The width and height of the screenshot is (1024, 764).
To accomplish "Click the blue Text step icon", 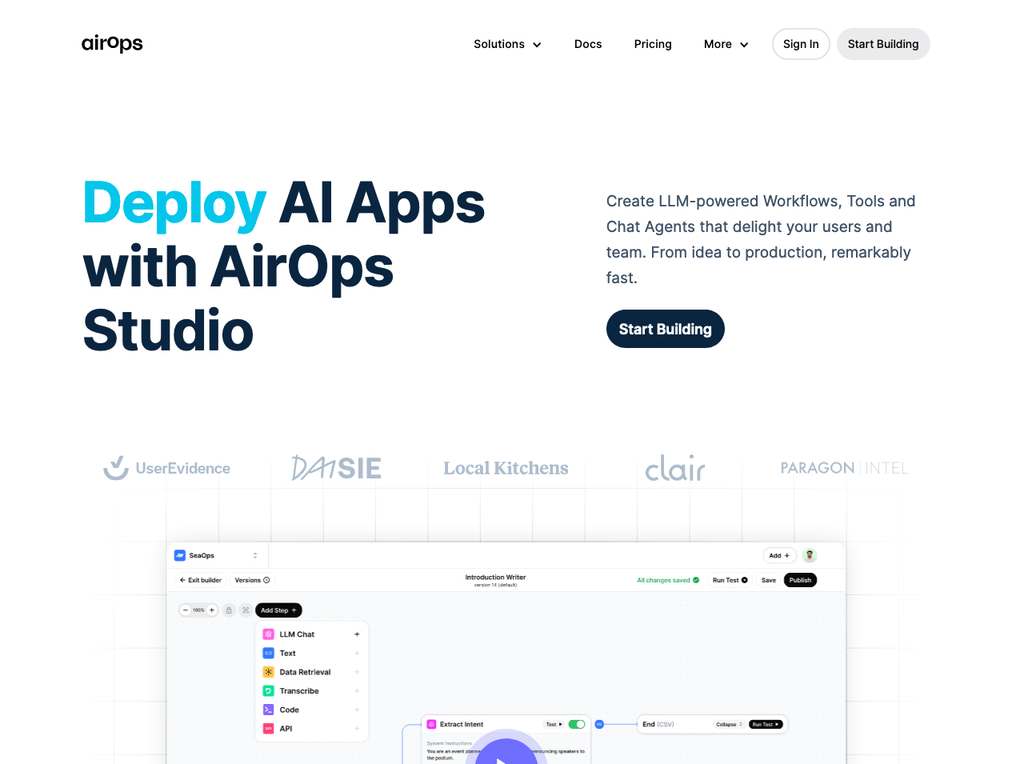I will 268,653.
